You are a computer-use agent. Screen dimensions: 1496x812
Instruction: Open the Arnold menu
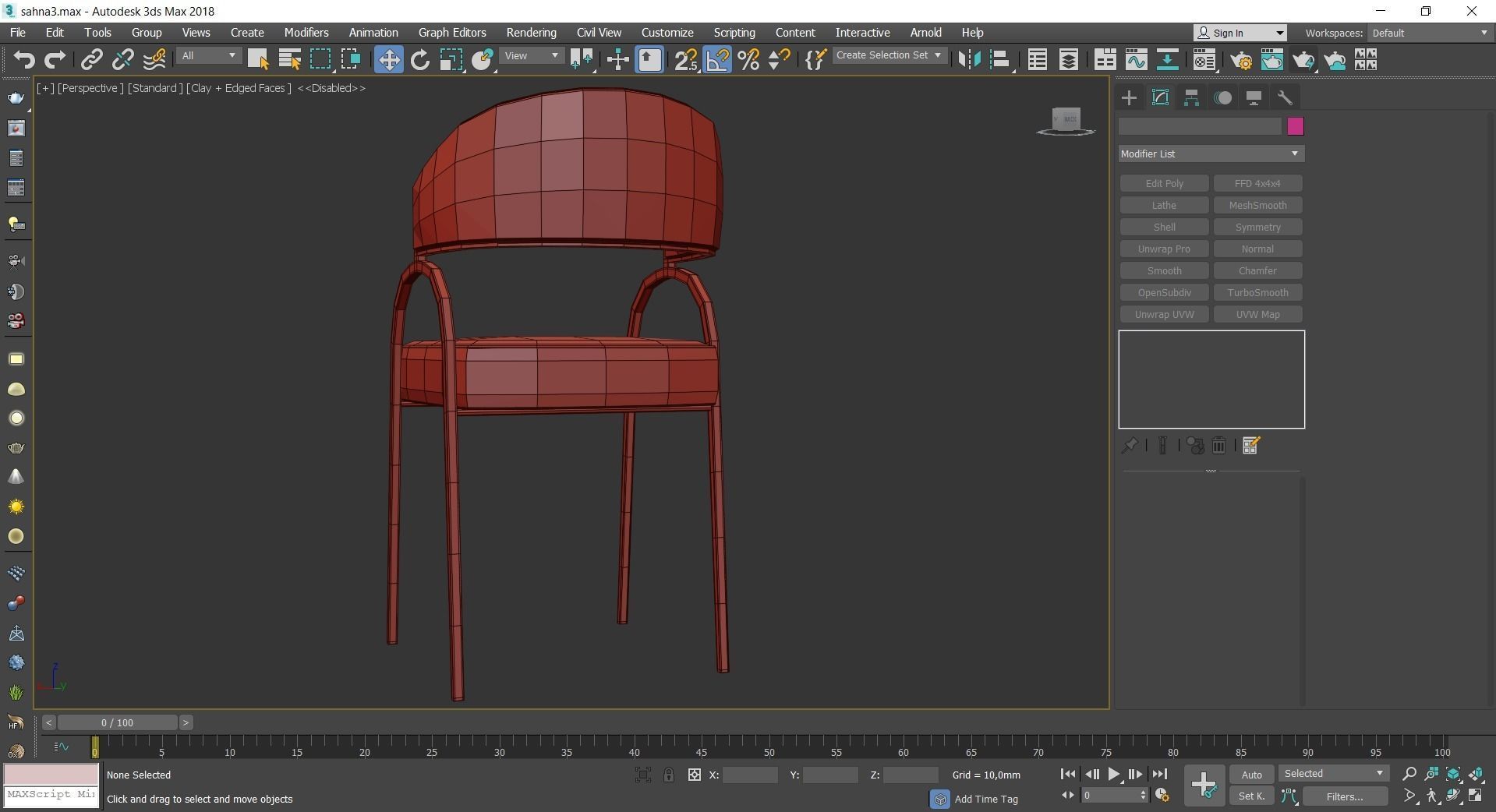coord(925,33)
